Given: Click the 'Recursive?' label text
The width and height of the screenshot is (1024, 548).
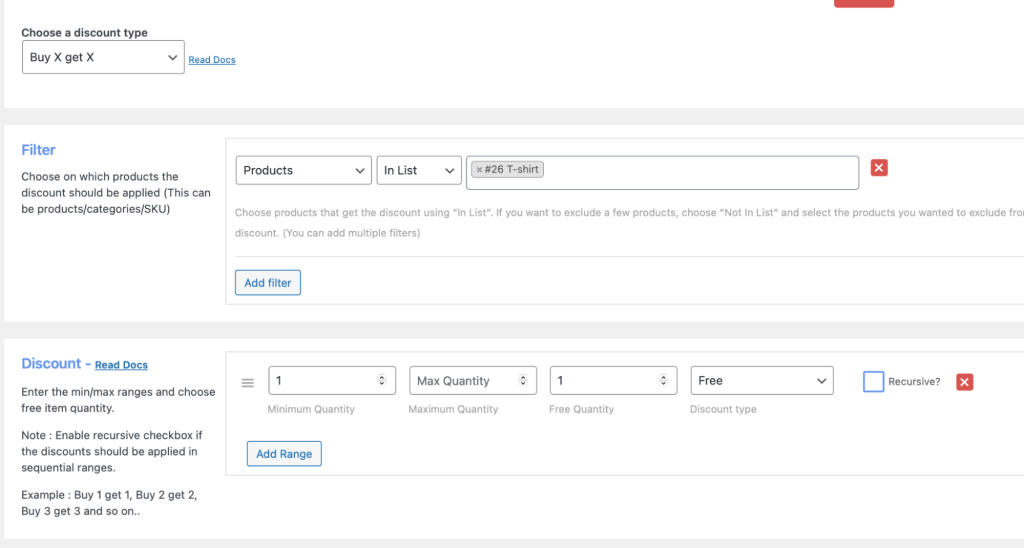Looking at the screenshot, I should click(914, 381).
